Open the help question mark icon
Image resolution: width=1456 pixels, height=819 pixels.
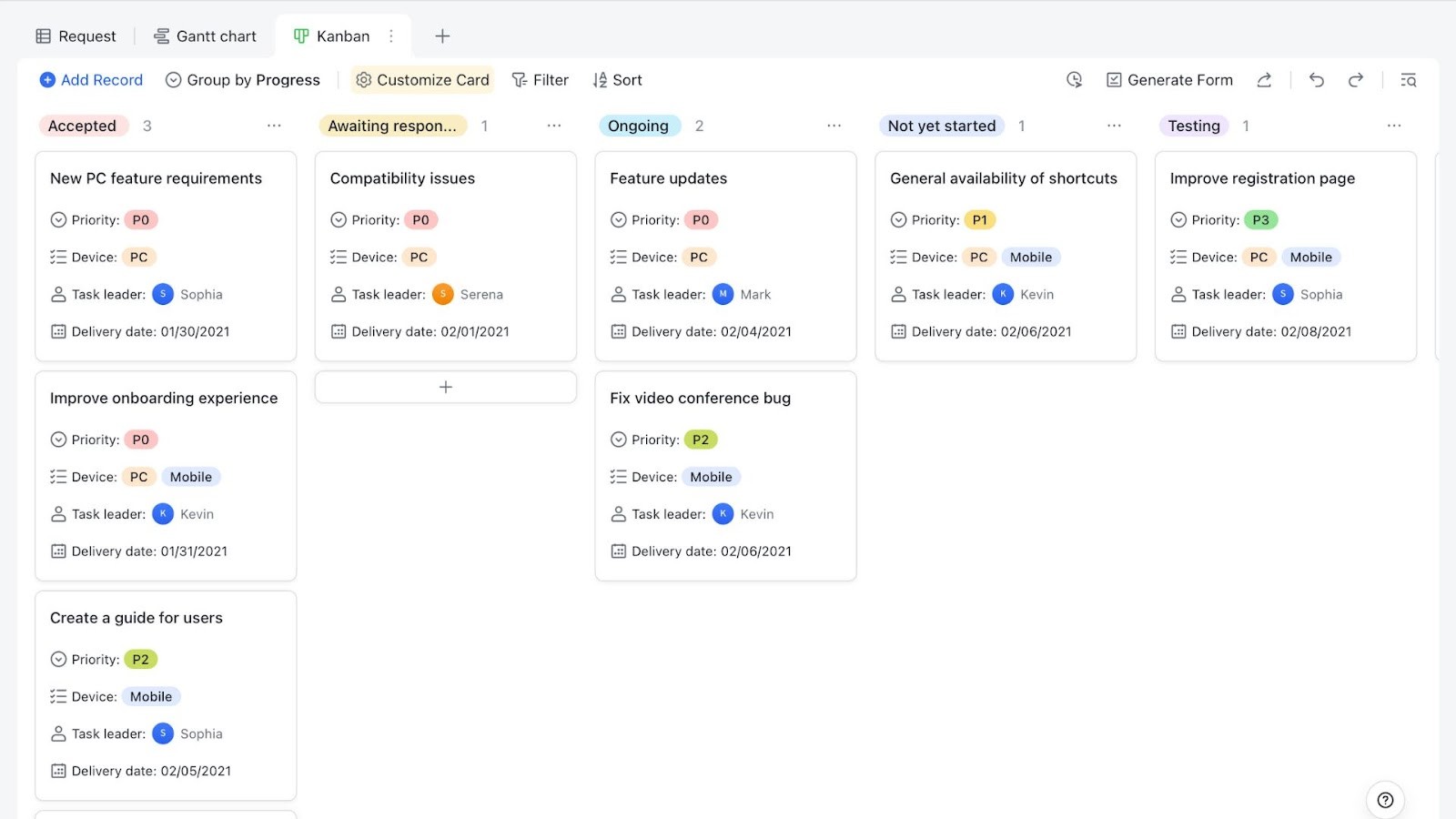click(1385, 800)
